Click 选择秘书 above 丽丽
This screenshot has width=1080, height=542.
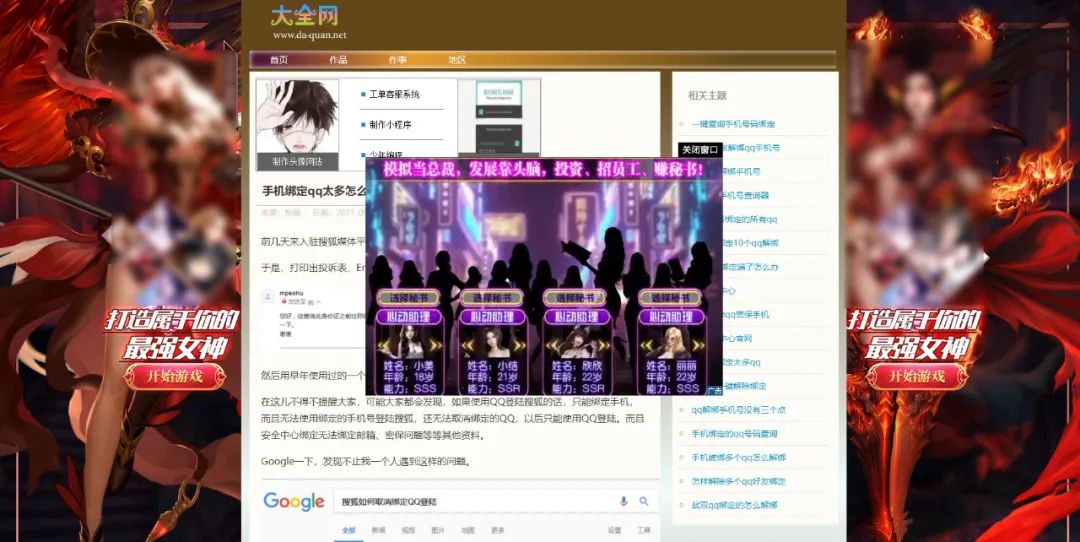(x=670, y=298)
